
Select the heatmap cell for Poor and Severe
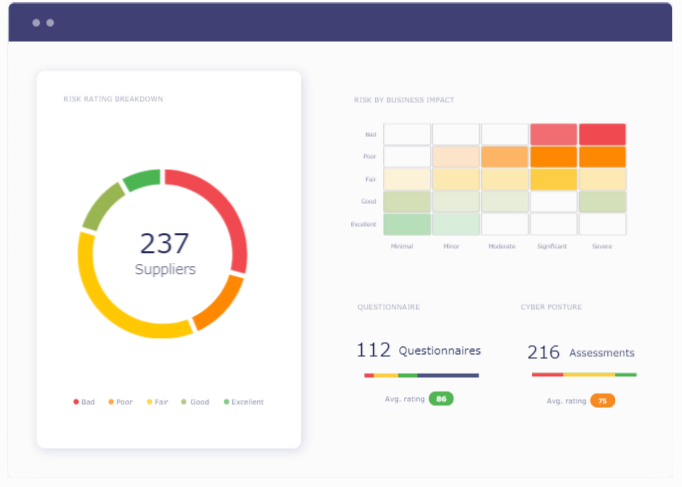tap(602, 157)
